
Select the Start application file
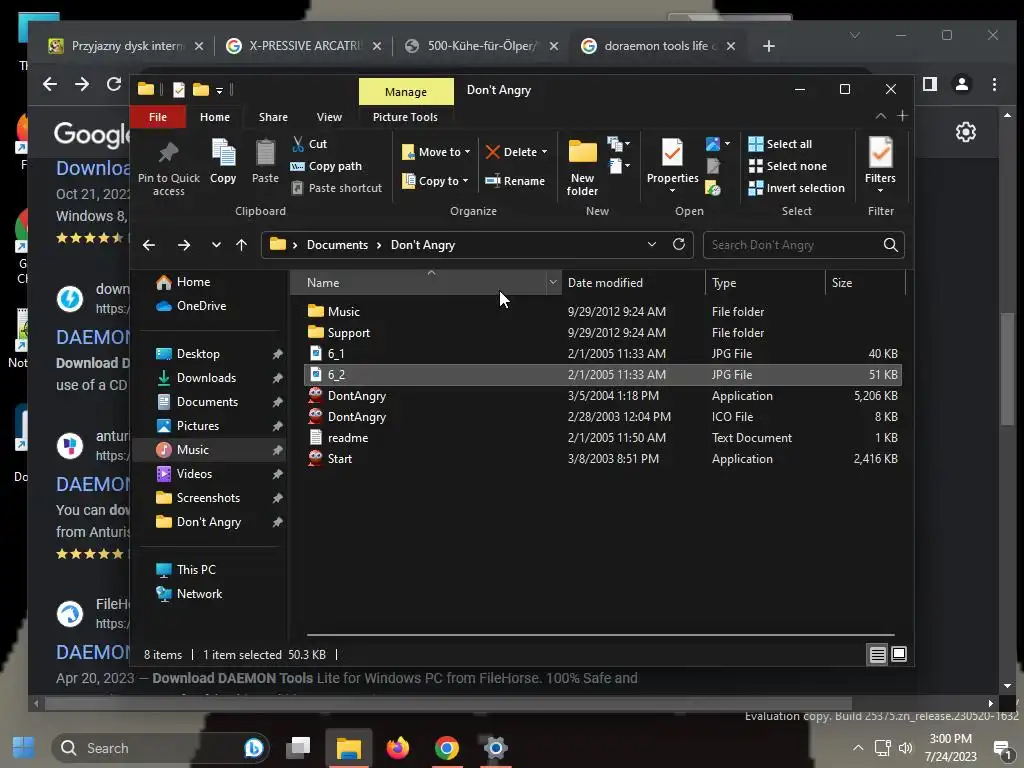[602, 458]
